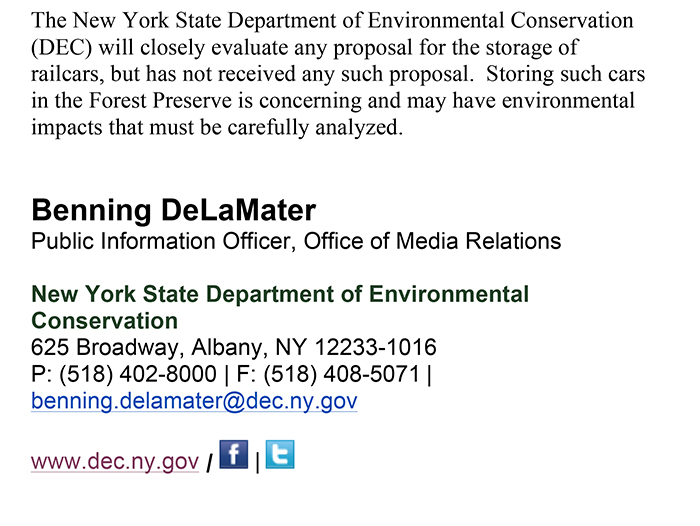Click the words carefully analyzed in paragraph
Screen dimensions: 700x526
[x=315, y=128]
